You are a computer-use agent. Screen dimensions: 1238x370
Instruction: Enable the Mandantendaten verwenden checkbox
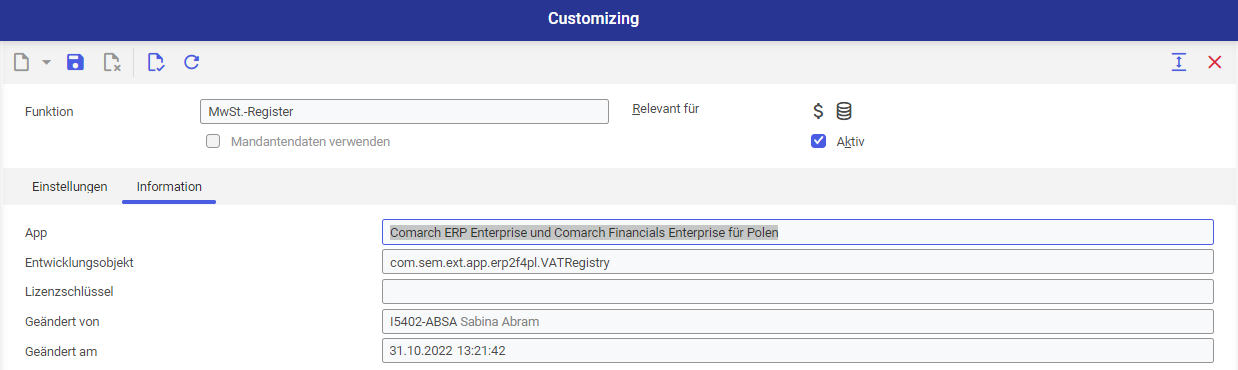point(213,141)
